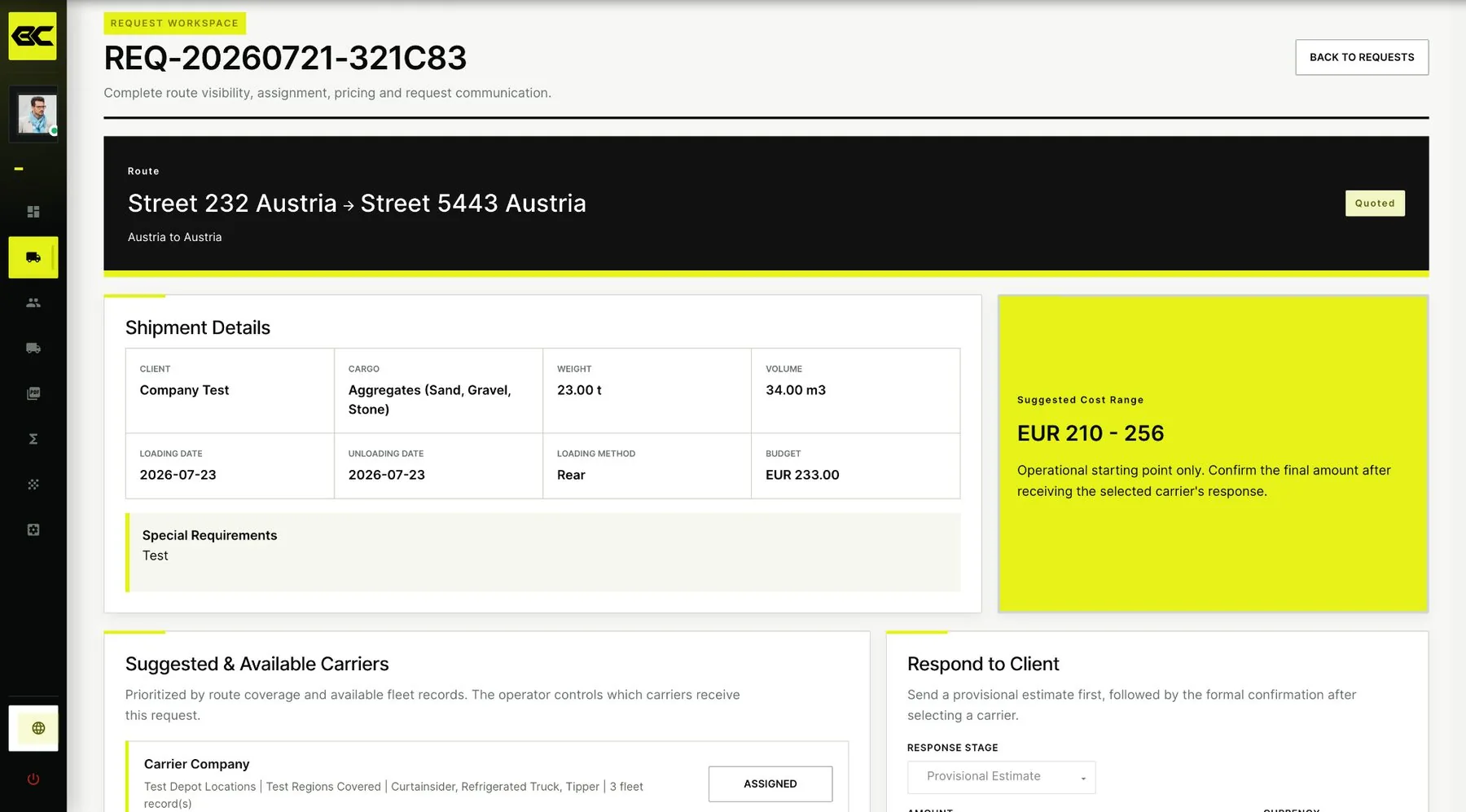1466x812 pixels.
Task: Open the grey truck carriers icon
Action: (x=33, y=348)
